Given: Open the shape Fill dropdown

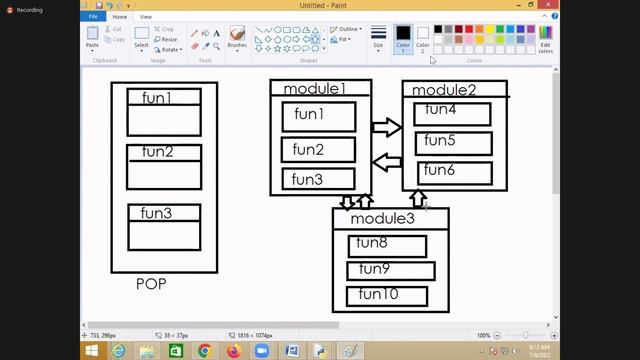Looking at the screenshot, I should pyautogui.click(x=340, y=40).
